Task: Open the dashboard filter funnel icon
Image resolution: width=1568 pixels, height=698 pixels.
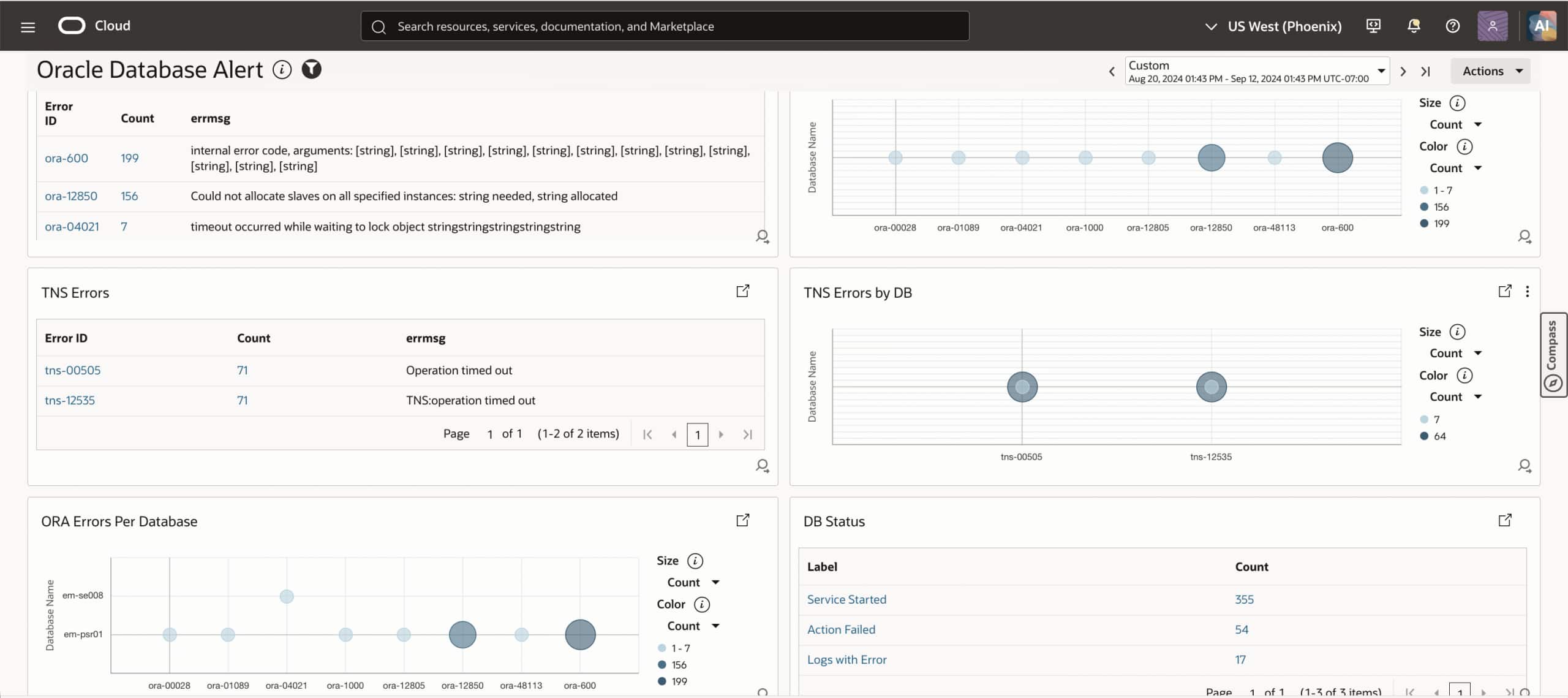Action: [x=311, y=69]
